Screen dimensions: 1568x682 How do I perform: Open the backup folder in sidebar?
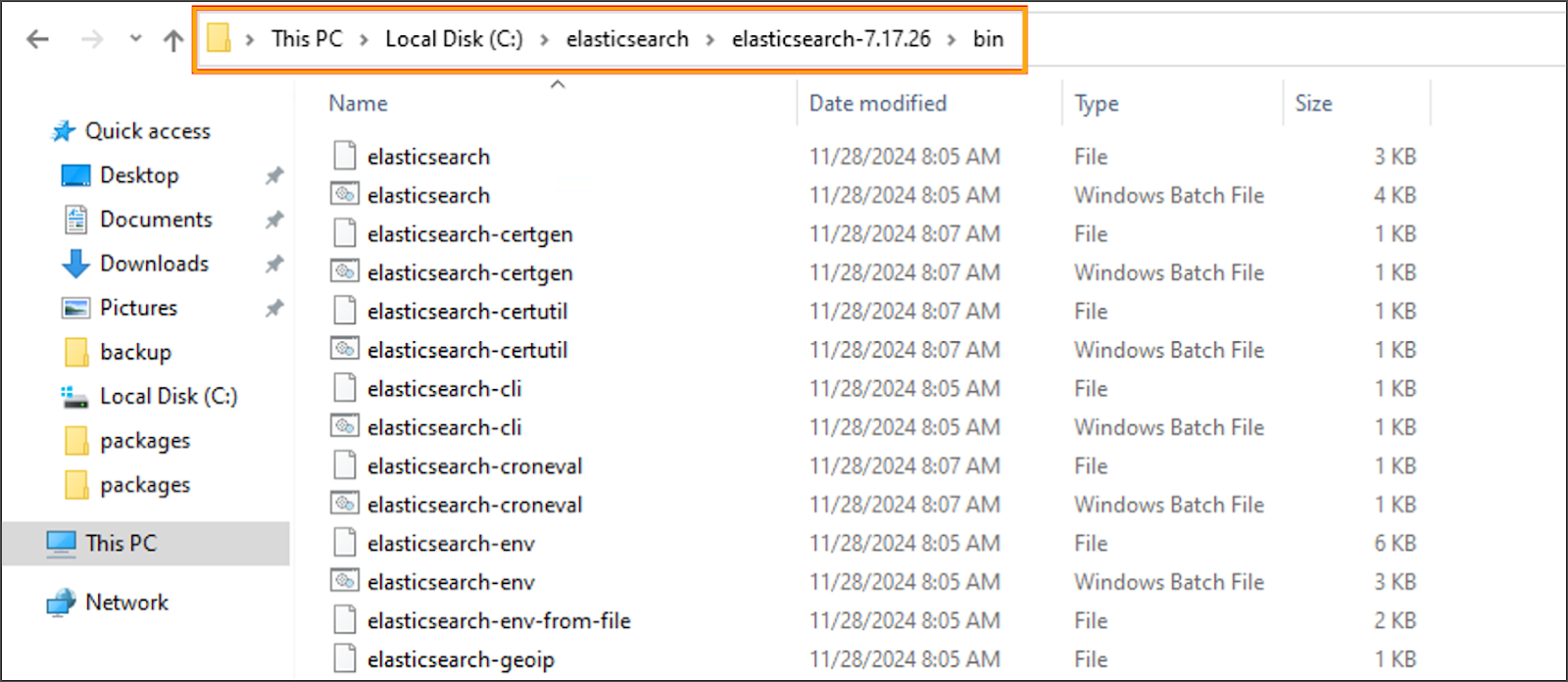135,352
